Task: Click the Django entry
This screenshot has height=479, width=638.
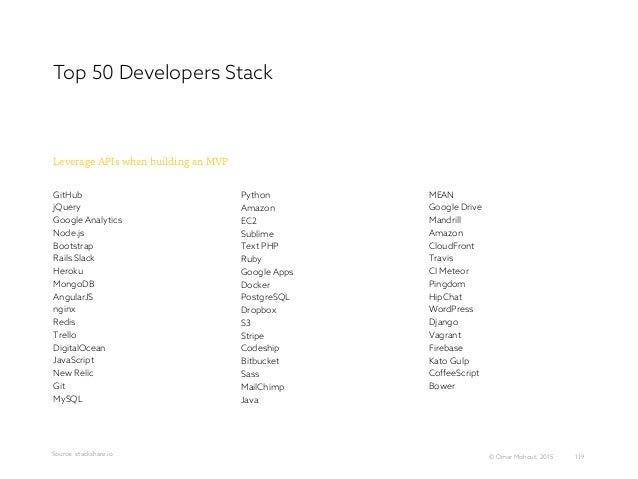Action: point(444,322)
